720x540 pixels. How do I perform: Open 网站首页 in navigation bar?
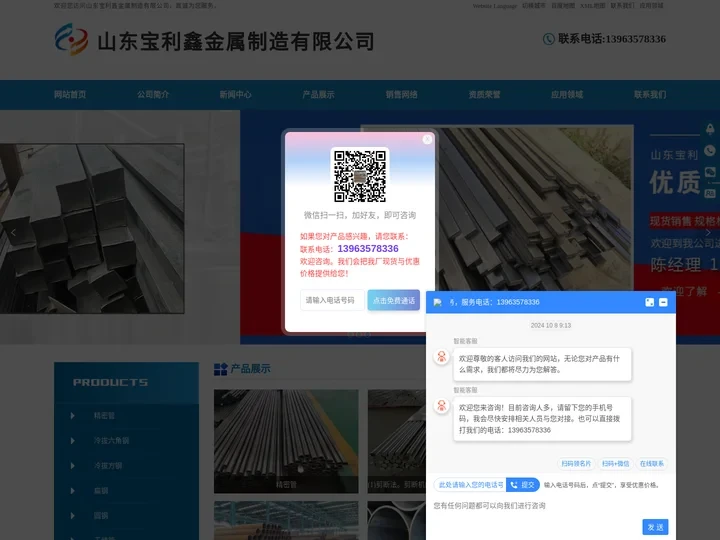(70, 95)
